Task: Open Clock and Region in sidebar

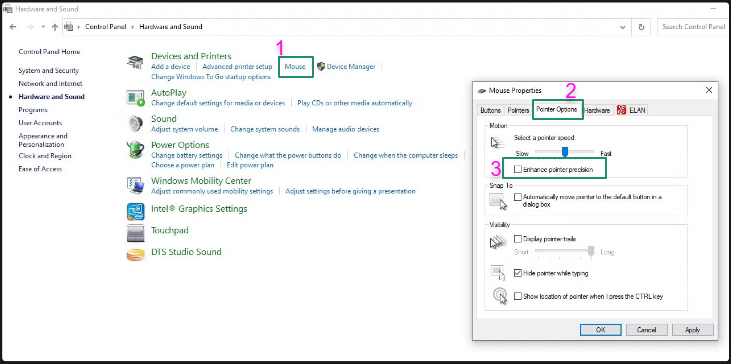Action: point(45,156)
